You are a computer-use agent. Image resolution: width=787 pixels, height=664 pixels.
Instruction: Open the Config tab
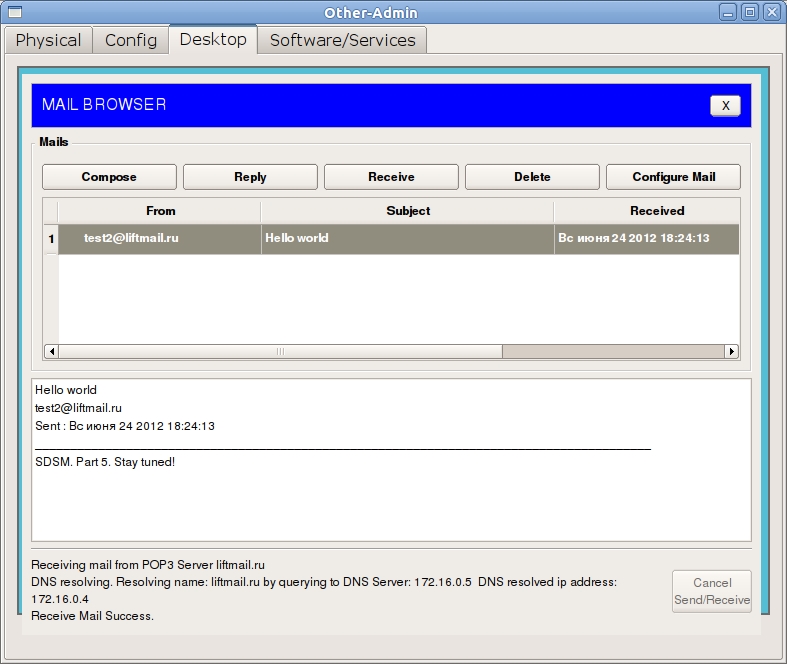[x=131, y=40]
